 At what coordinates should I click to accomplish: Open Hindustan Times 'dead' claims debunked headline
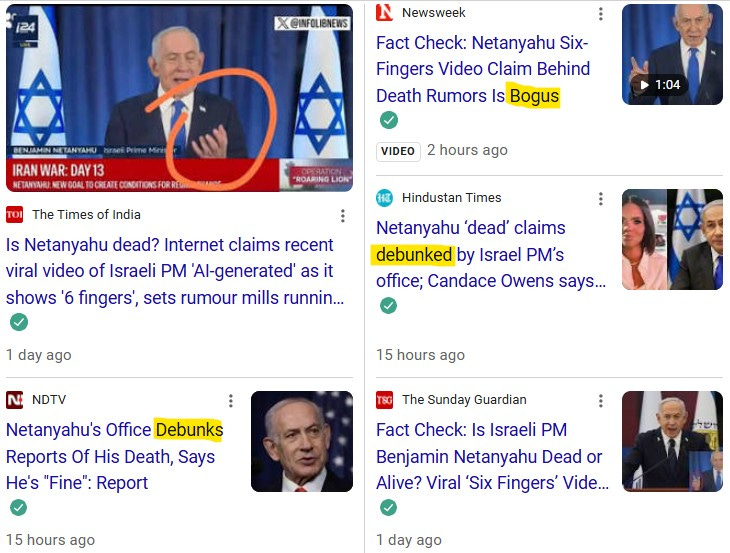[x=491, y=255]
